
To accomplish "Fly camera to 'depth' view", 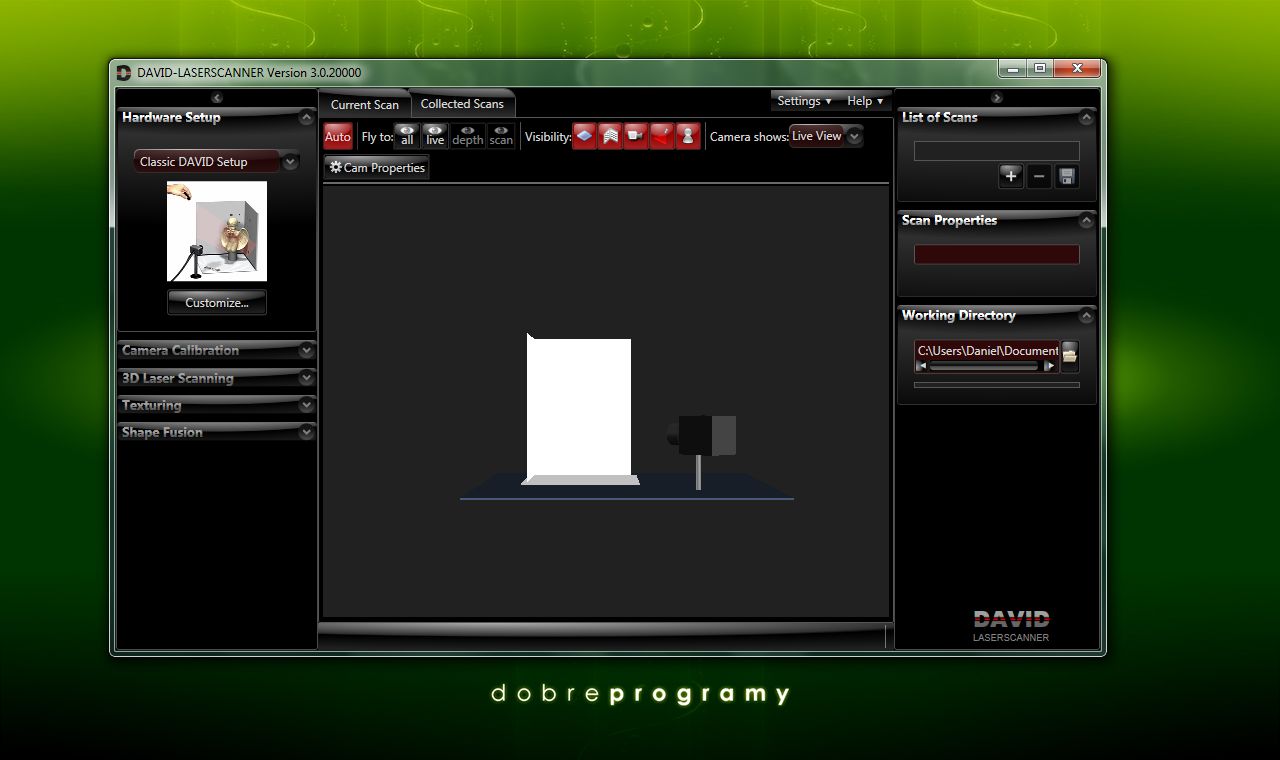I will tap(467, 136).
